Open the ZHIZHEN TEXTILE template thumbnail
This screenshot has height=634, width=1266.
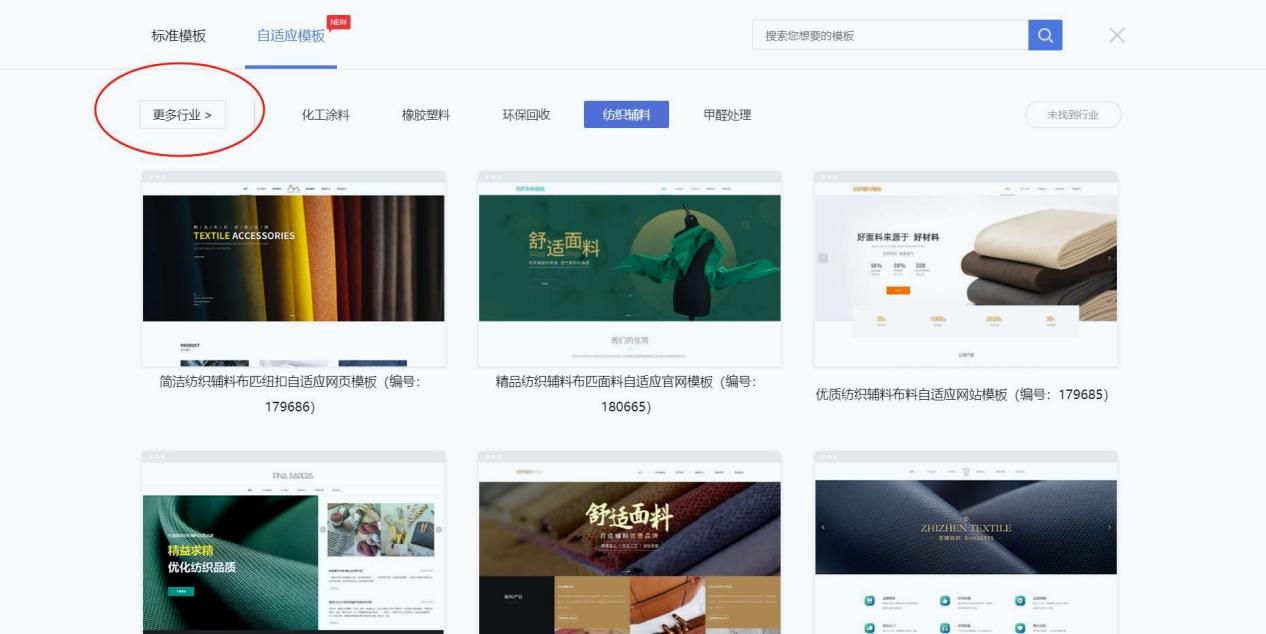pos(966,542)
